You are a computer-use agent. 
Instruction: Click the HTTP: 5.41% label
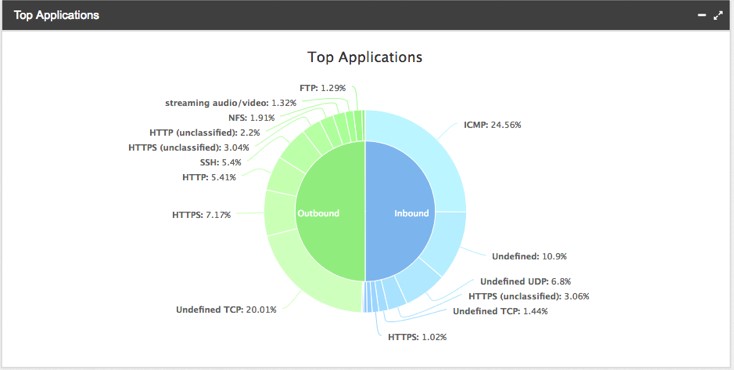point(209,178)
